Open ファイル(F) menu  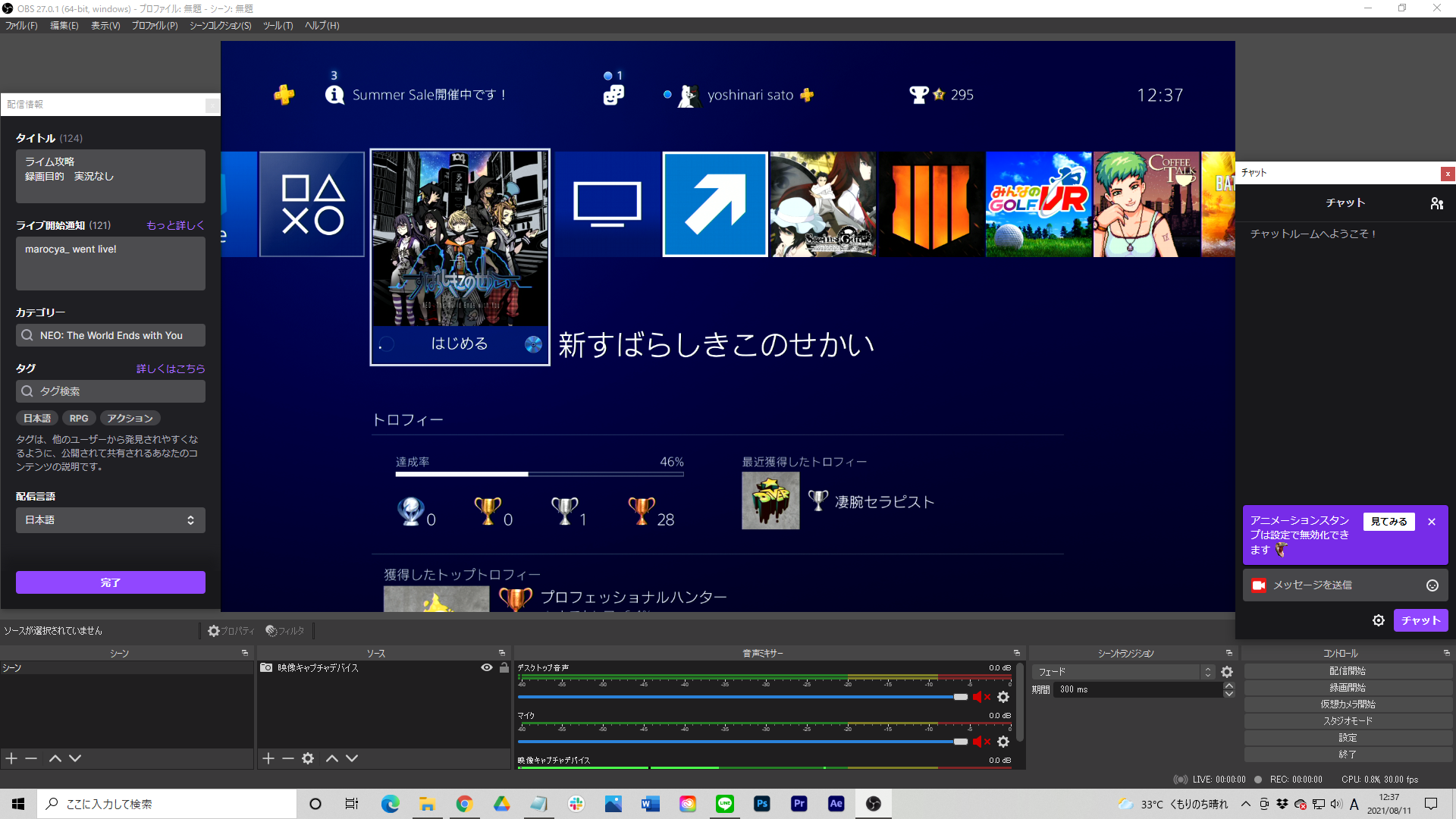coord(21,26)
